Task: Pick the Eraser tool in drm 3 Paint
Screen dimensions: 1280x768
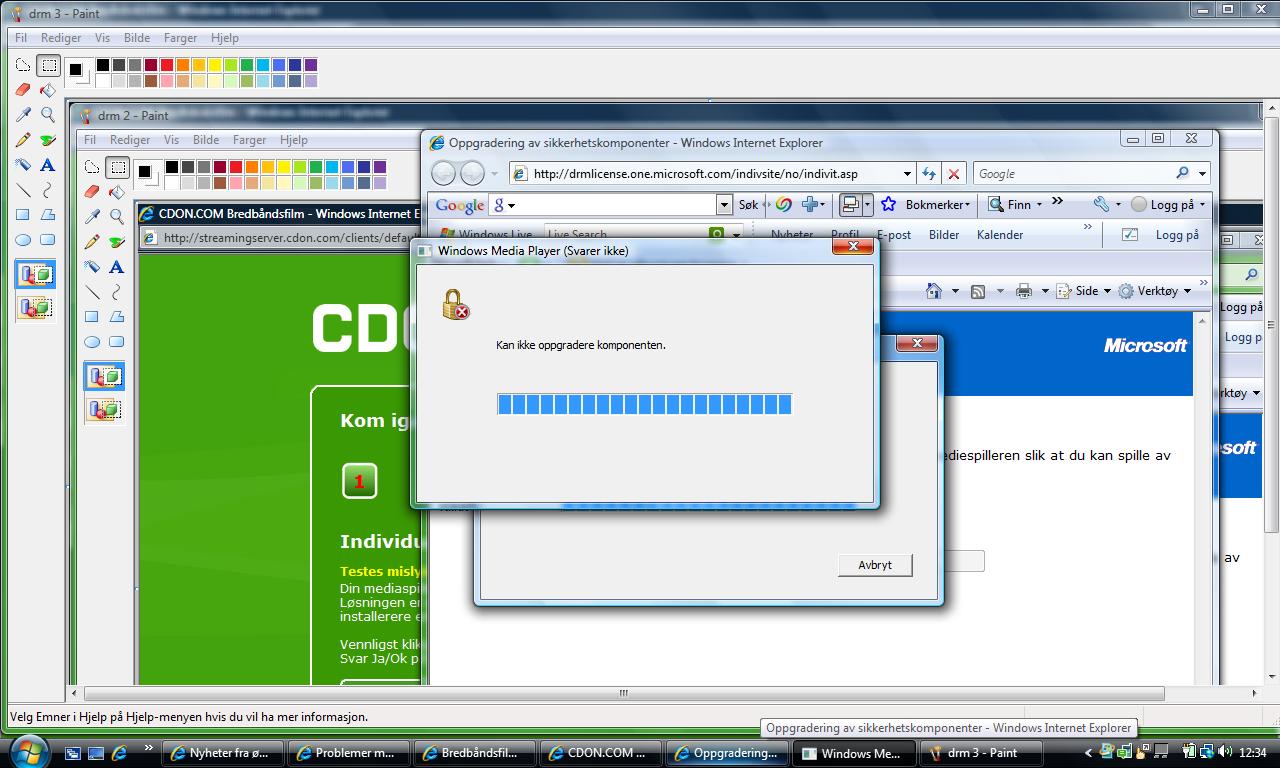Action: pos(23,90)
